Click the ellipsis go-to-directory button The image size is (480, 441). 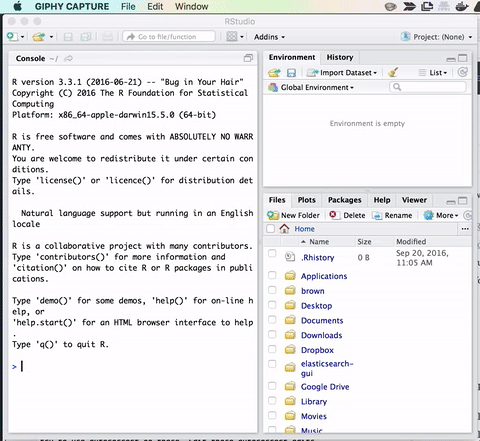[465, 229]
